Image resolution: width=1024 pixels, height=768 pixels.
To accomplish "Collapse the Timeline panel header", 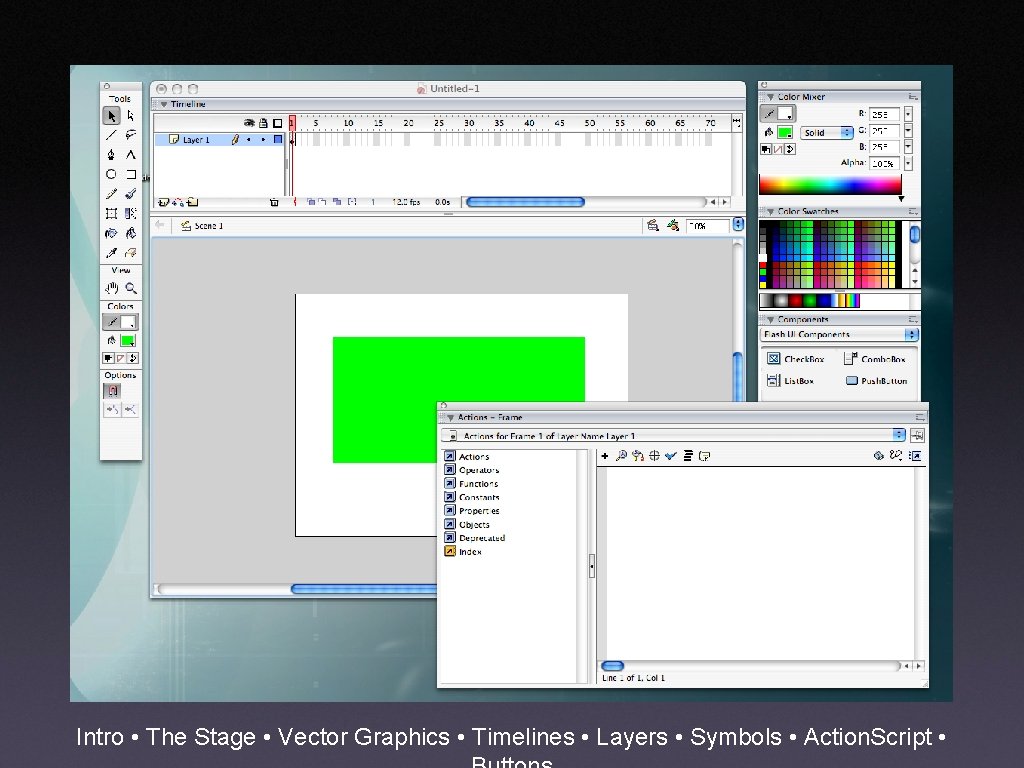I will click(166, 104).
